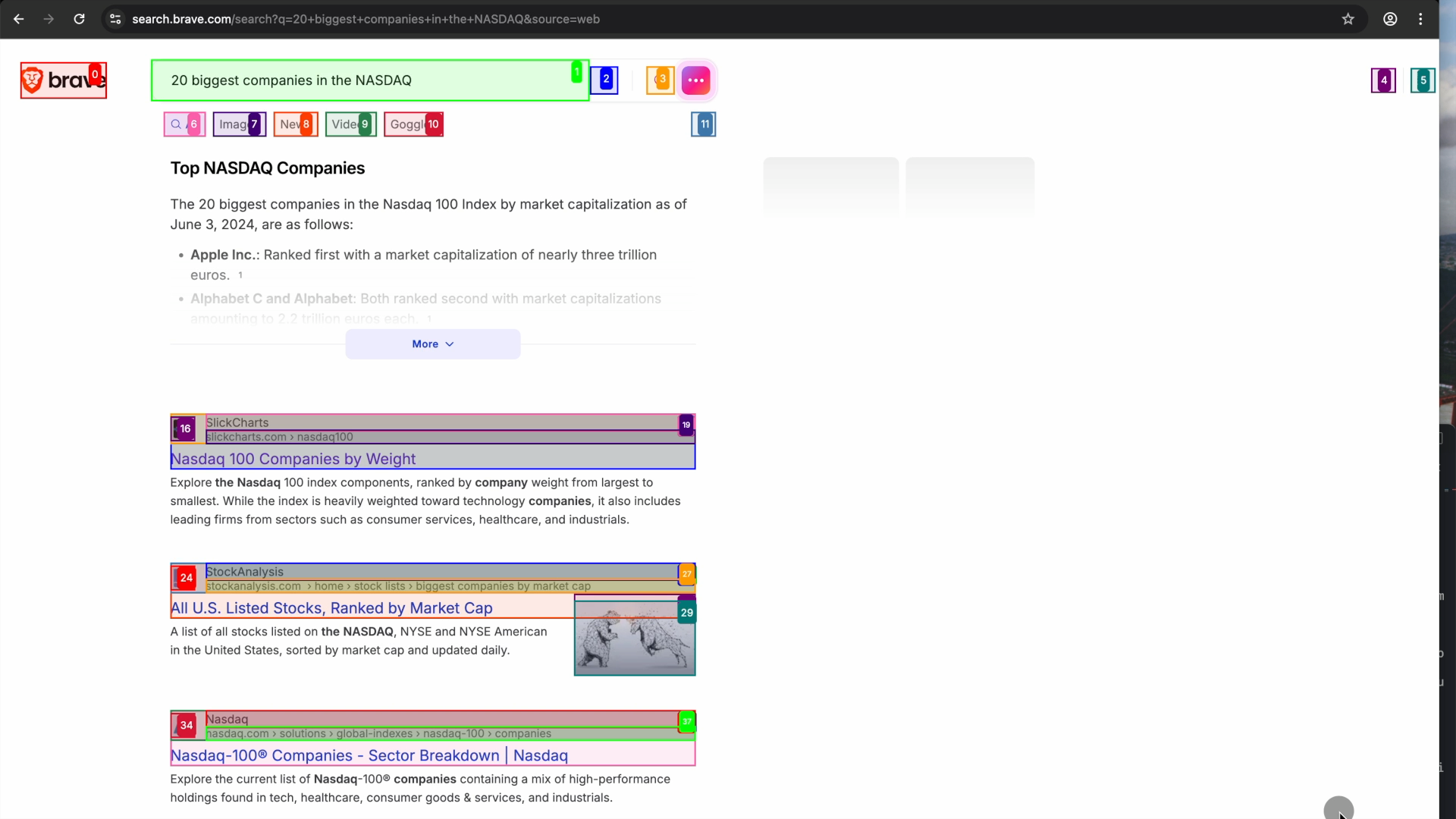Click the 'Apple Inc.' bullet text

223,255
